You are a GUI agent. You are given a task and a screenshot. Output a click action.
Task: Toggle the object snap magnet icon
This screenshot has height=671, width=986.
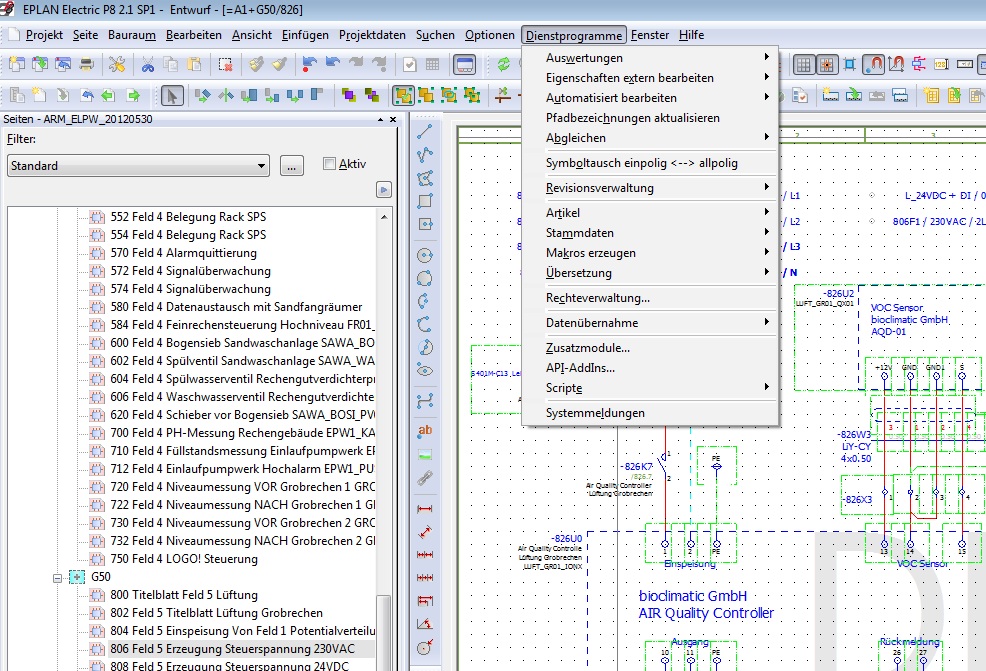[x=873, y=64]
